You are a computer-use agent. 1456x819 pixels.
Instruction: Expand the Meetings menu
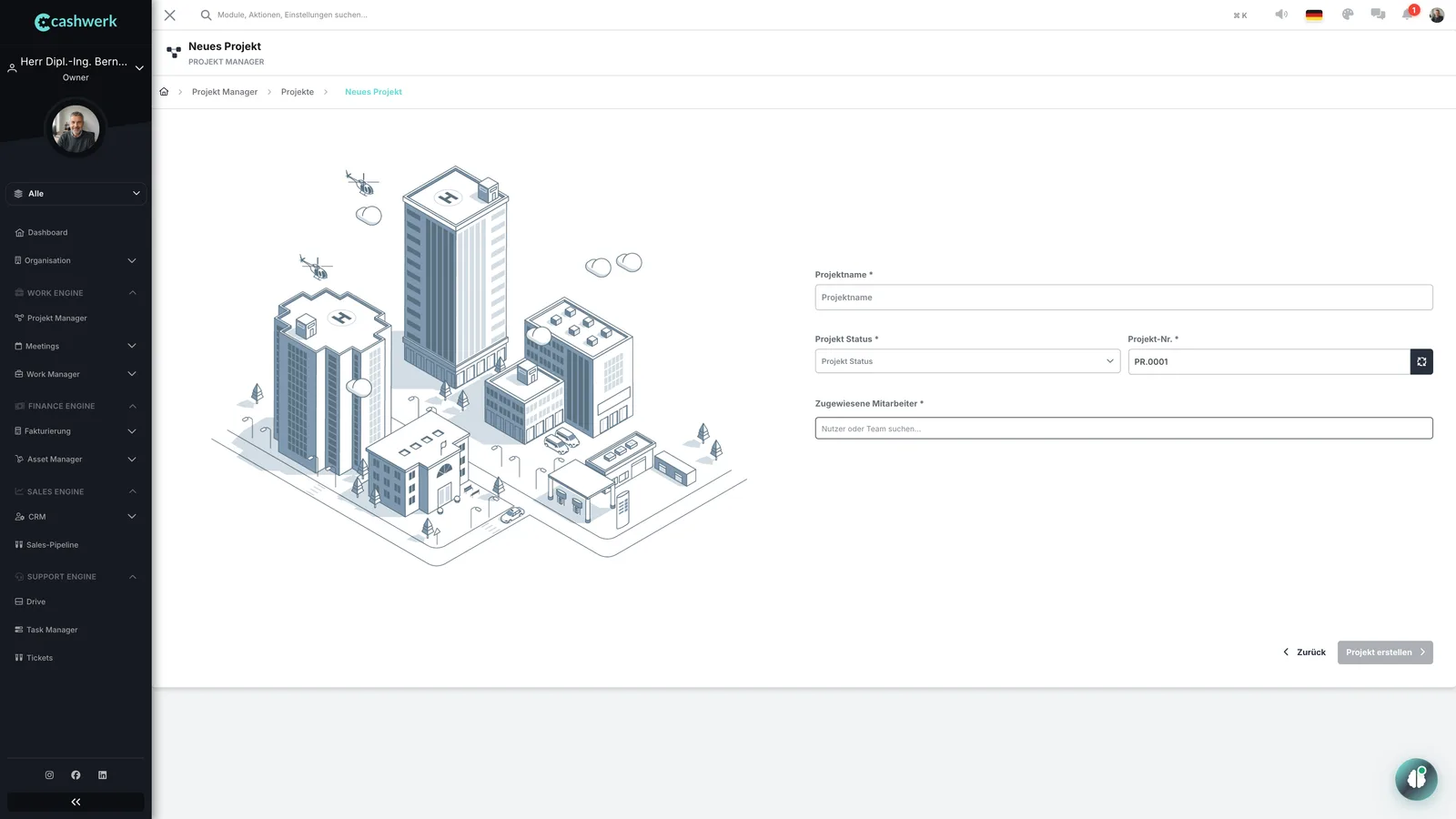coord(76,346)
